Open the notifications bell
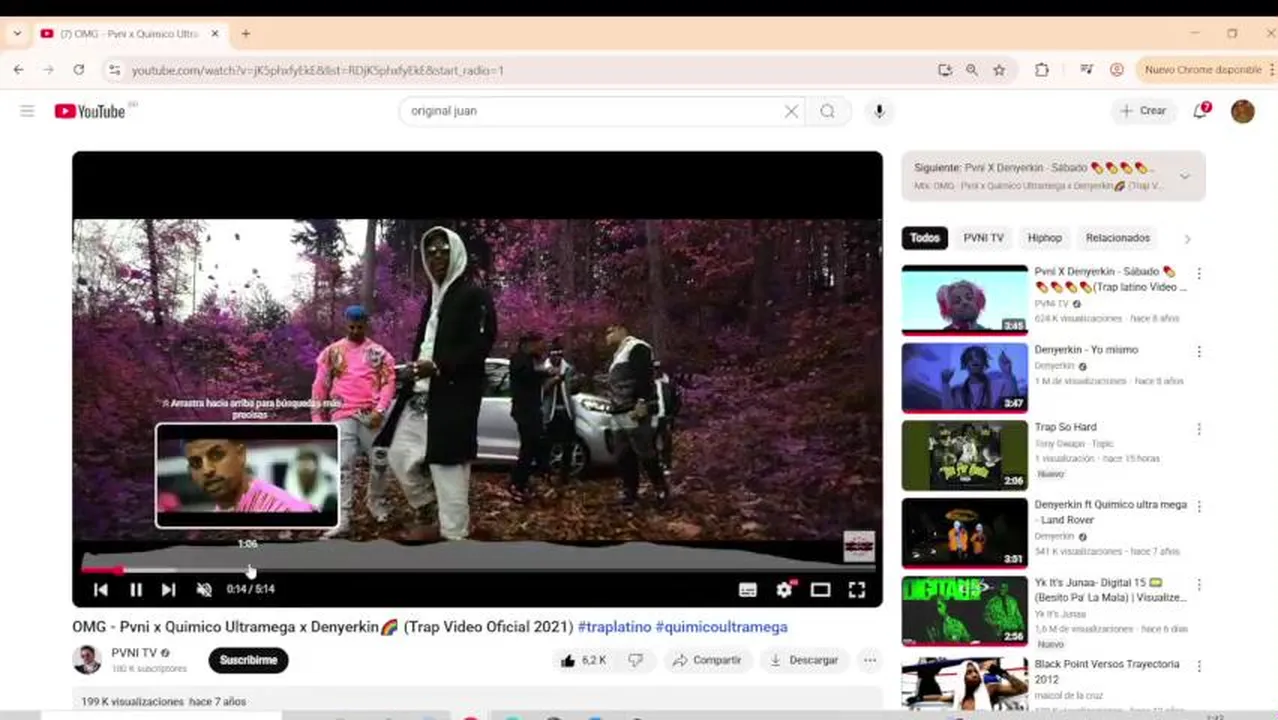This screenshot has width=1278, height=720. tap(1201, 111)
